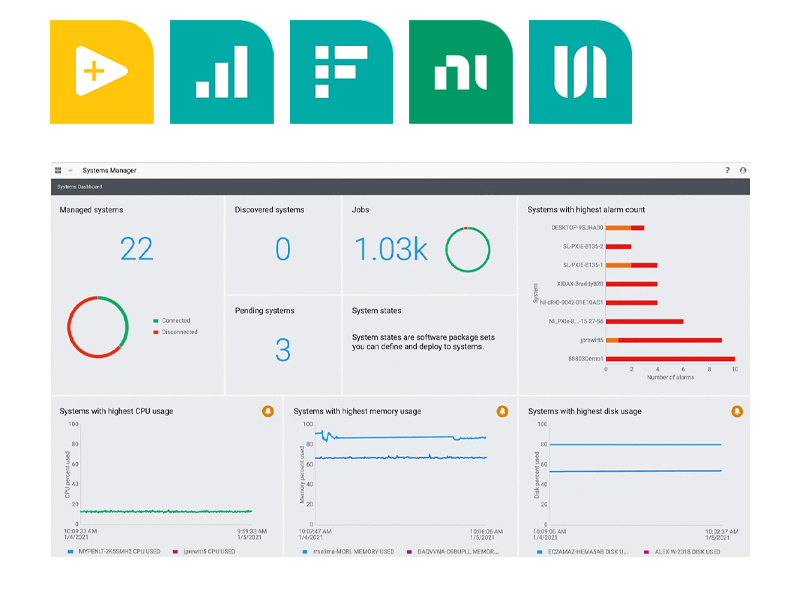
Task: Click Systems with highest CPU usage heading
Action: [x=116, y=411]
